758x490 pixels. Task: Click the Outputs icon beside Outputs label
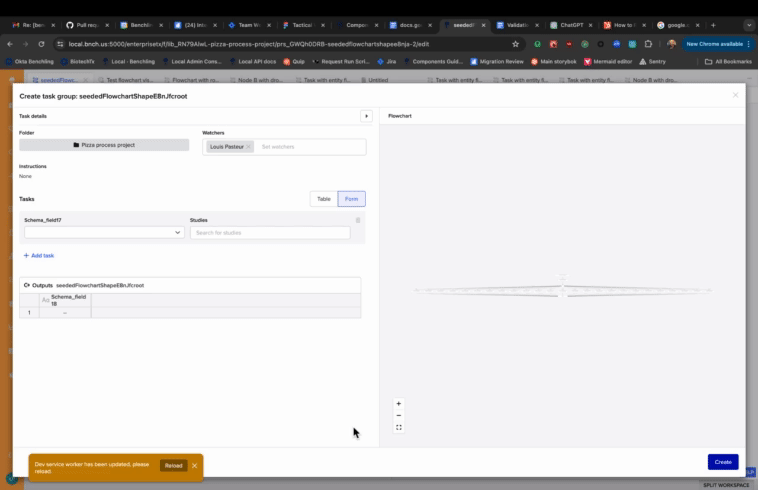pyautogui.click(x=27, y=285)
